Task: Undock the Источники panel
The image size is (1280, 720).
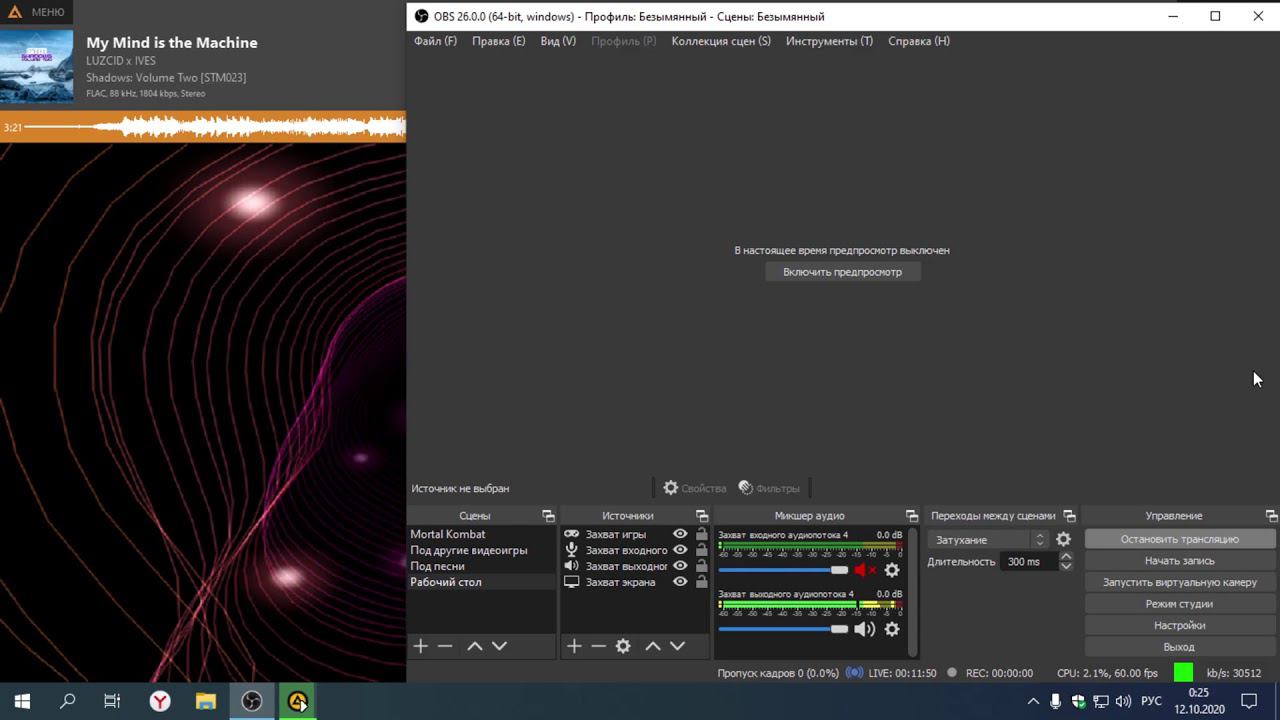Action: click(x=701, y=516)
